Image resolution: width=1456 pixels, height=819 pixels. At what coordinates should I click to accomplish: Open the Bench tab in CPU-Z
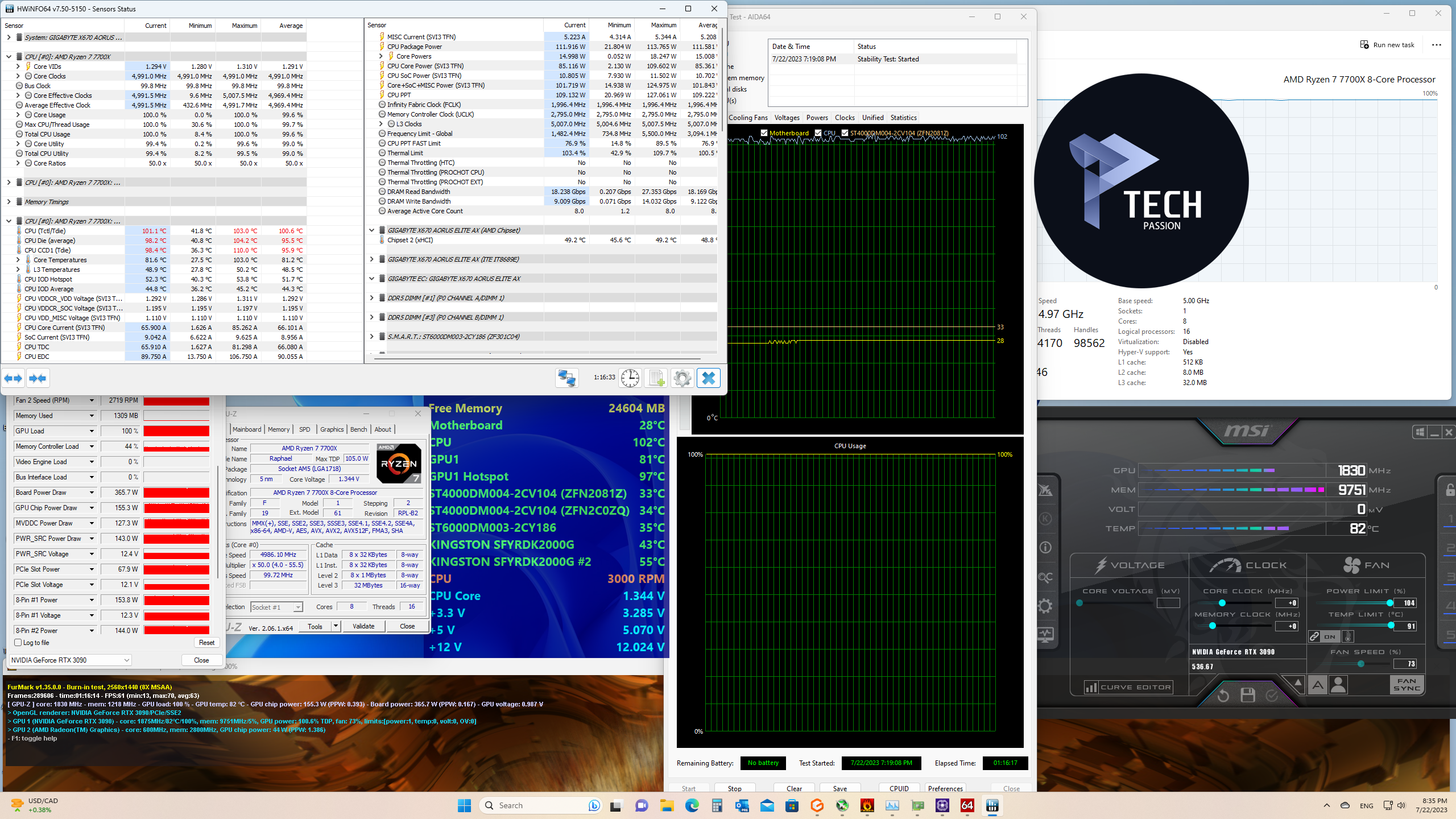pos(358,429)
